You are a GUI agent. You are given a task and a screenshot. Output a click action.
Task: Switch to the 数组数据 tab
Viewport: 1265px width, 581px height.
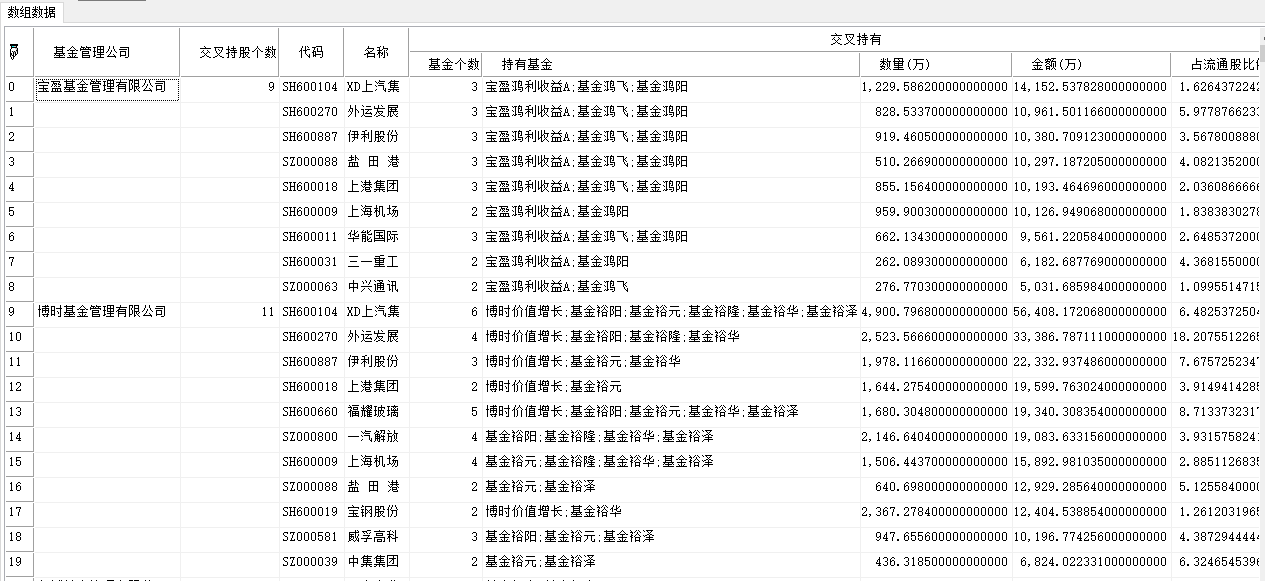[33, 12]
